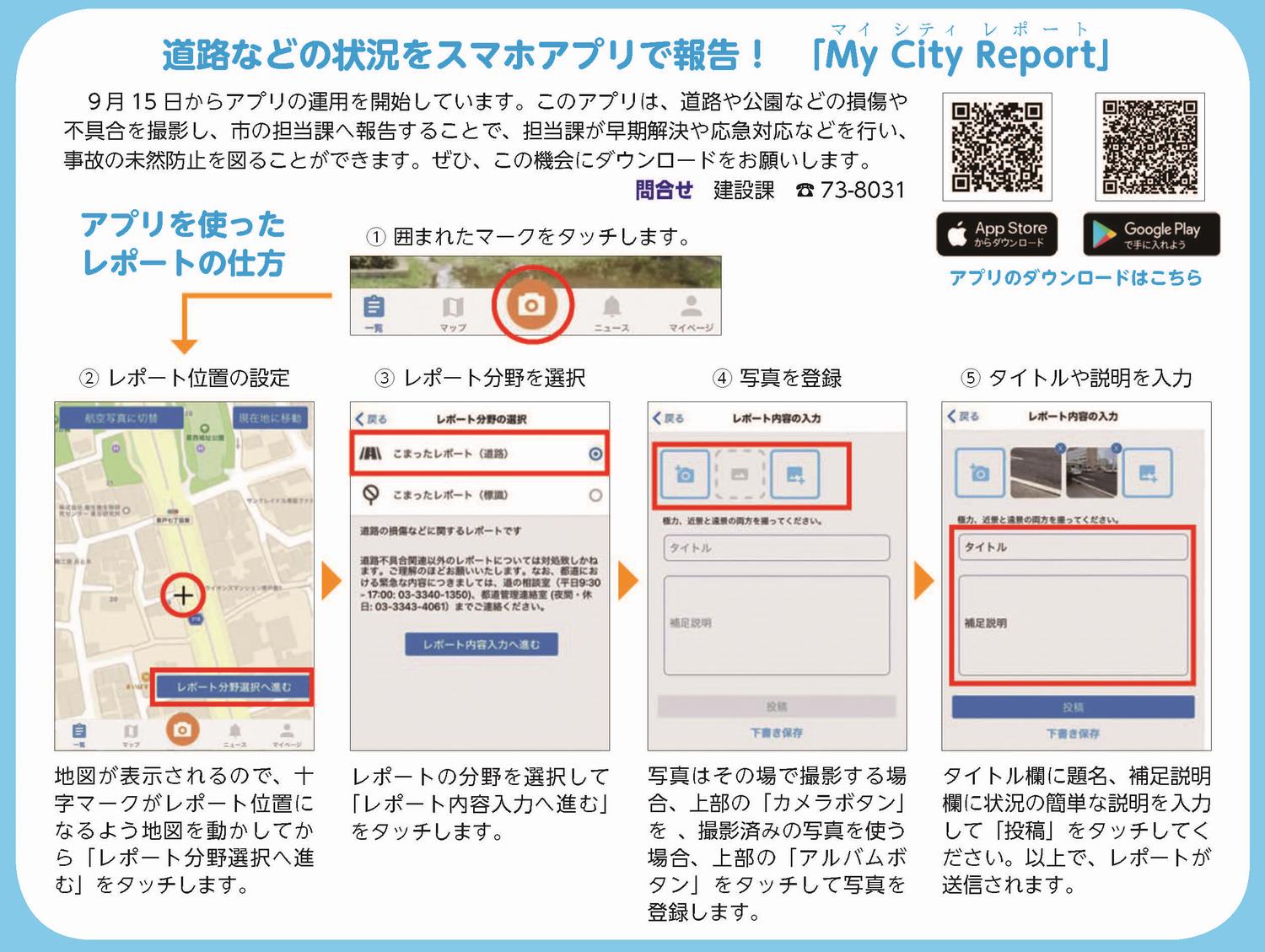The height and width of the screenshot is (952, 1265).
Task: Click the greyed 投稿 button in step ④ screen
Action: click(776, 707)
